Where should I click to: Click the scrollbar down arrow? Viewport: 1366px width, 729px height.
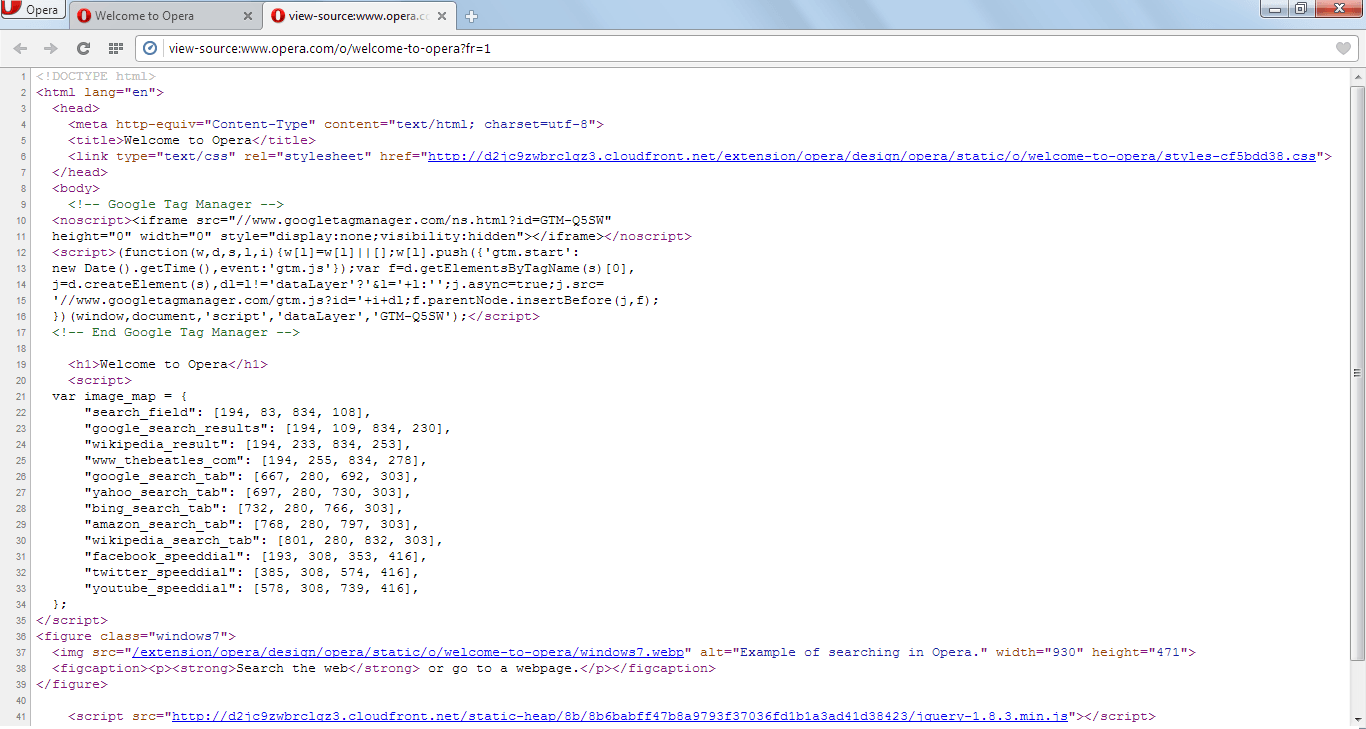[1357, 720]
